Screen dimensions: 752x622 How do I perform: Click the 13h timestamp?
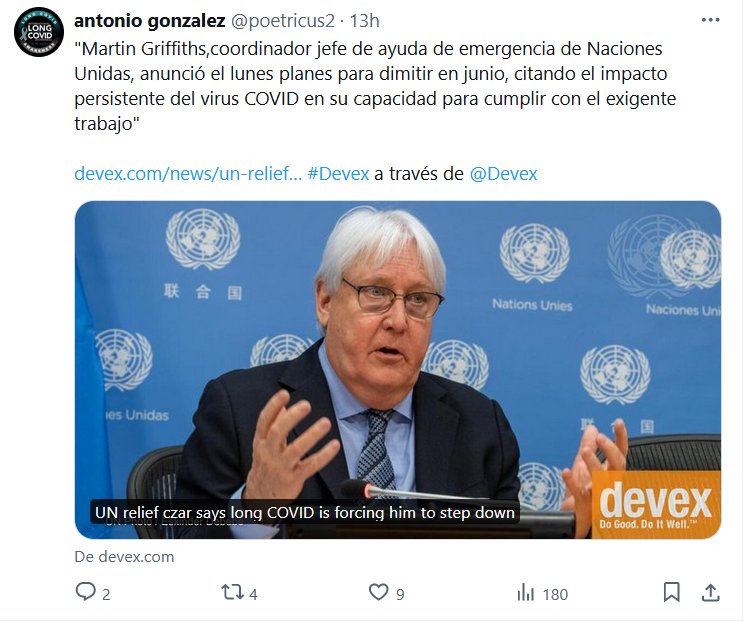(364, 21)
